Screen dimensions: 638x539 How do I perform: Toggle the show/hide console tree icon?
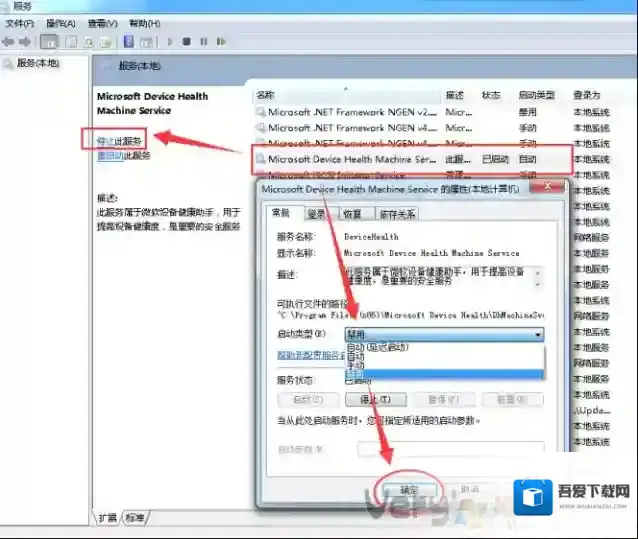49,41
